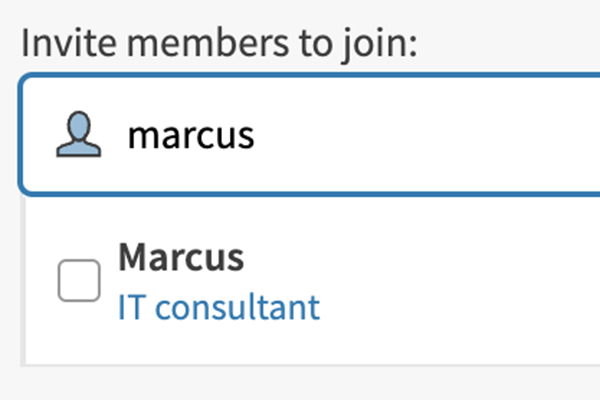Activate the invite members search box
This screenshot has height=400, width=600.
click(350, 135)
